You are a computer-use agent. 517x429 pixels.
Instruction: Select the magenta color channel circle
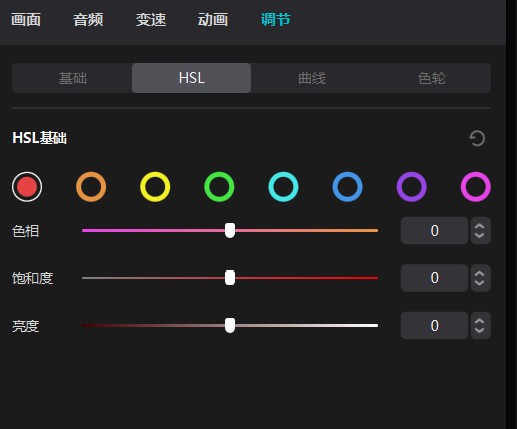click(476, 187)
